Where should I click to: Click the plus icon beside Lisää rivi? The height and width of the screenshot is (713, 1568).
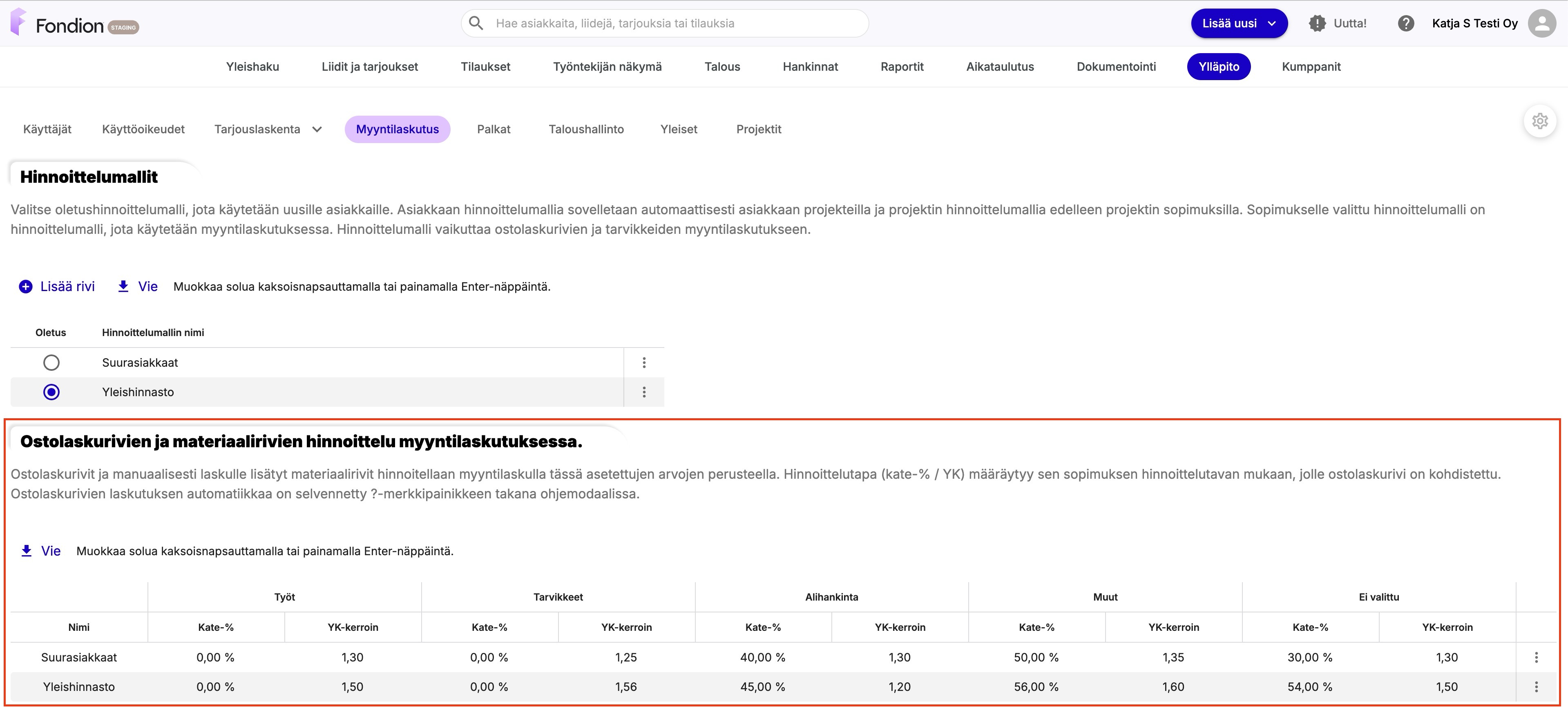click(26, 286)
